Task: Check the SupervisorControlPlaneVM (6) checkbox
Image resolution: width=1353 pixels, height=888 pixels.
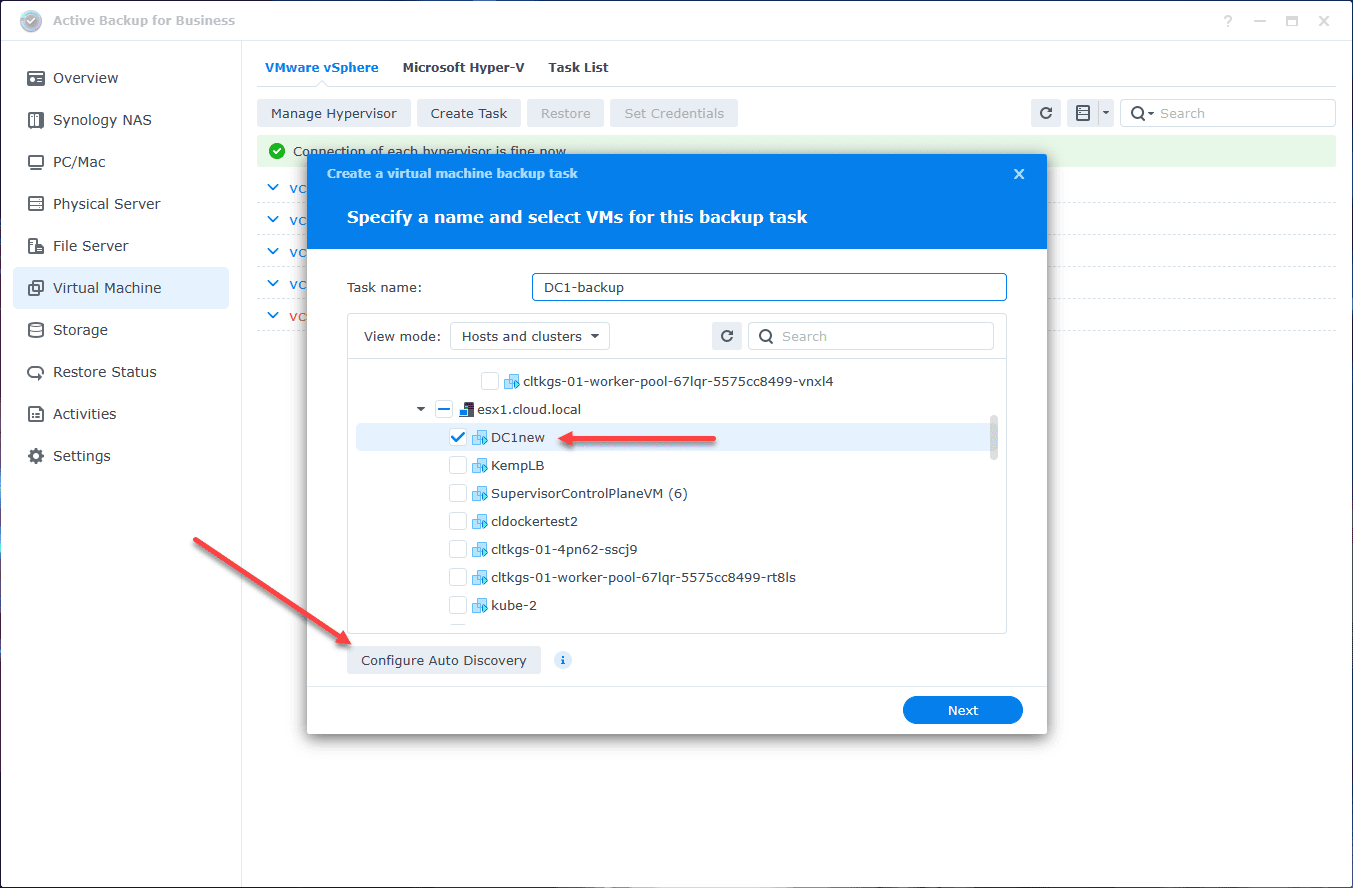Action: click(x=458, y=493)
